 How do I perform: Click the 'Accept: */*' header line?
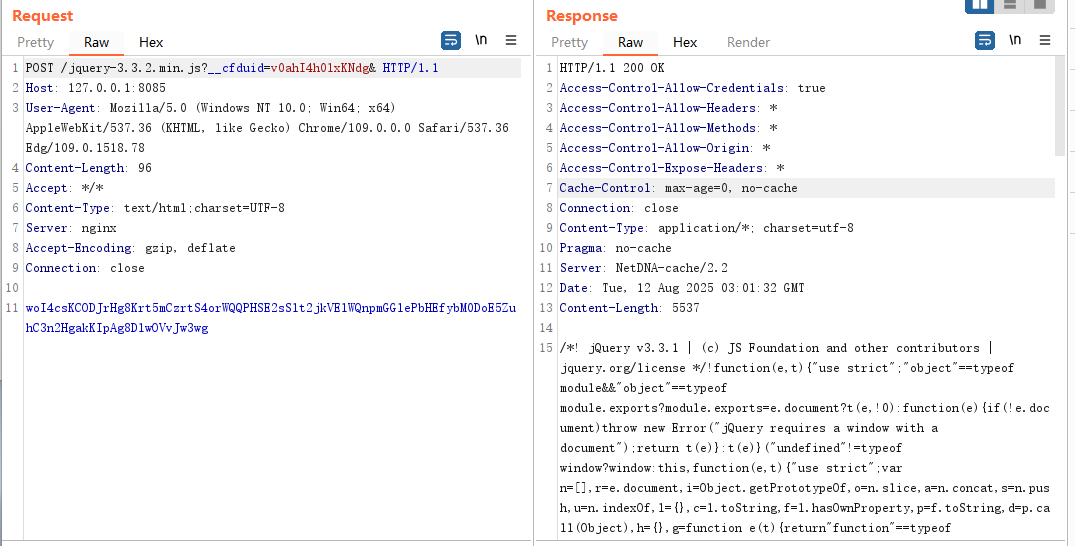coord(64,188)
